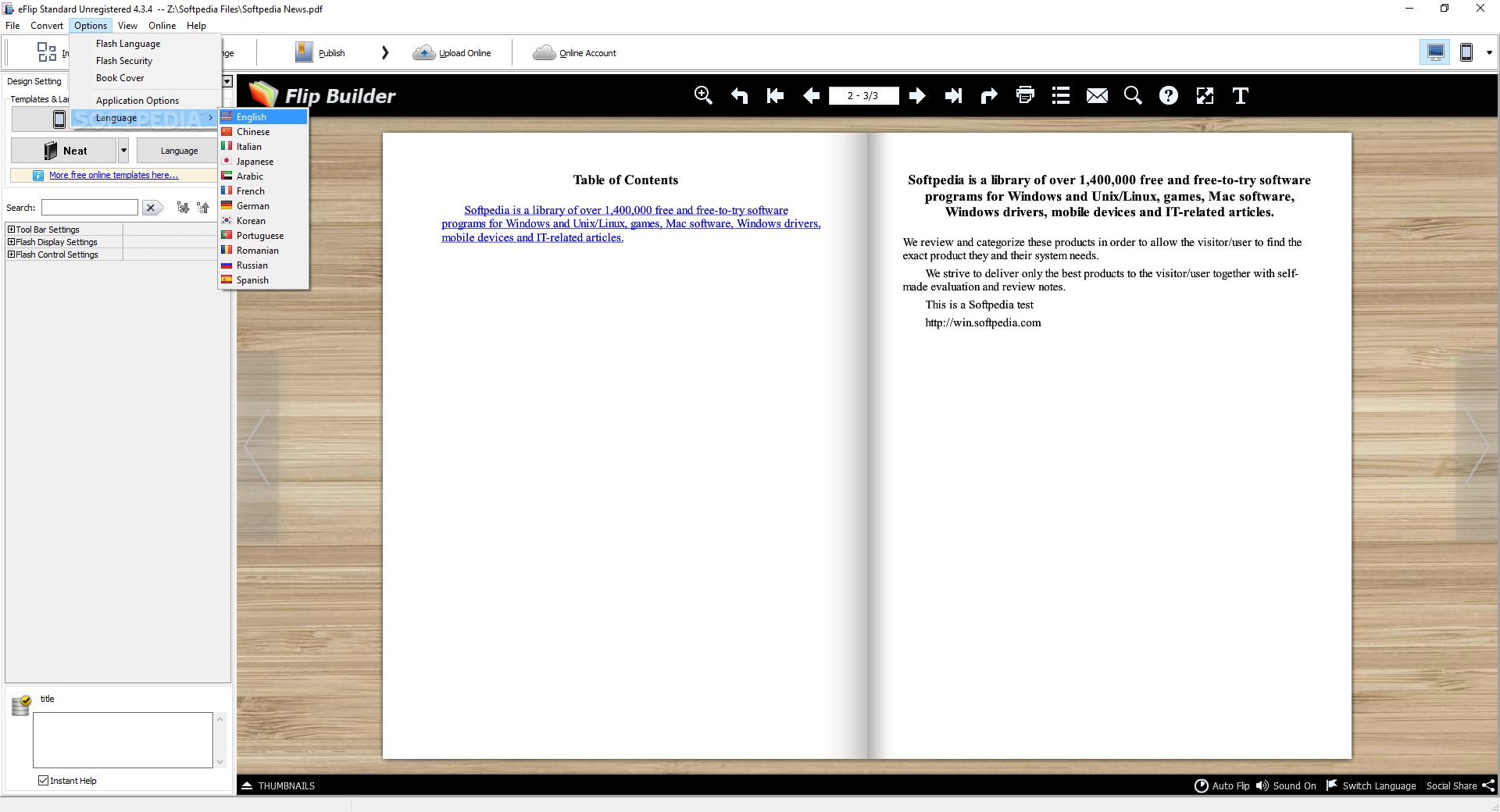The height and width of the screenshot is (812, 1500).
Task: Expand Tool Bar Settings tree node
Action: tap(12, 230)
